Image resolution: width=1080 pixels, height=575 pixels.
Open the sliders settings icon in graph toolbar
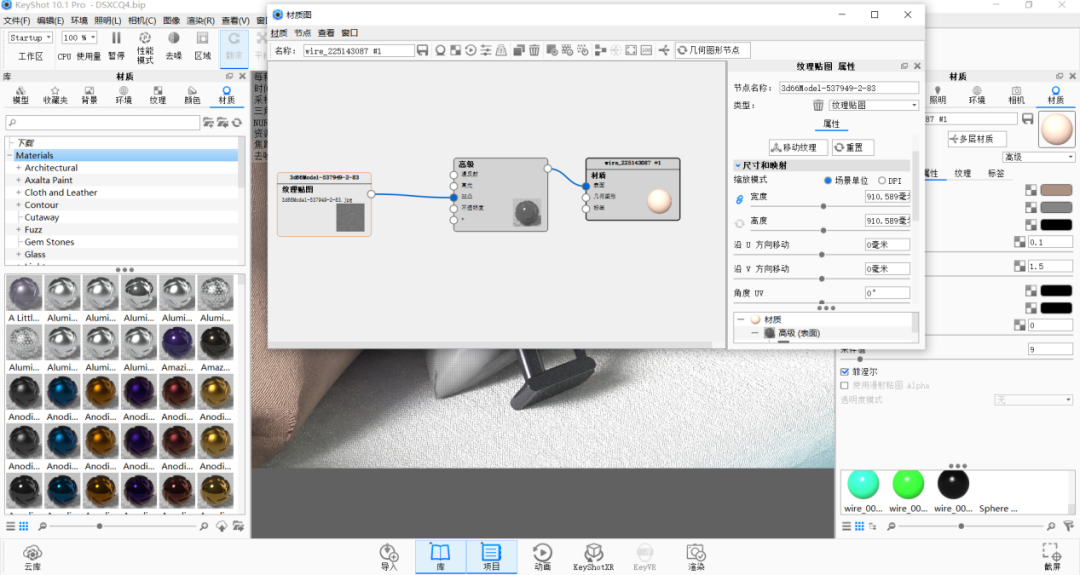[x=486, y=50]
